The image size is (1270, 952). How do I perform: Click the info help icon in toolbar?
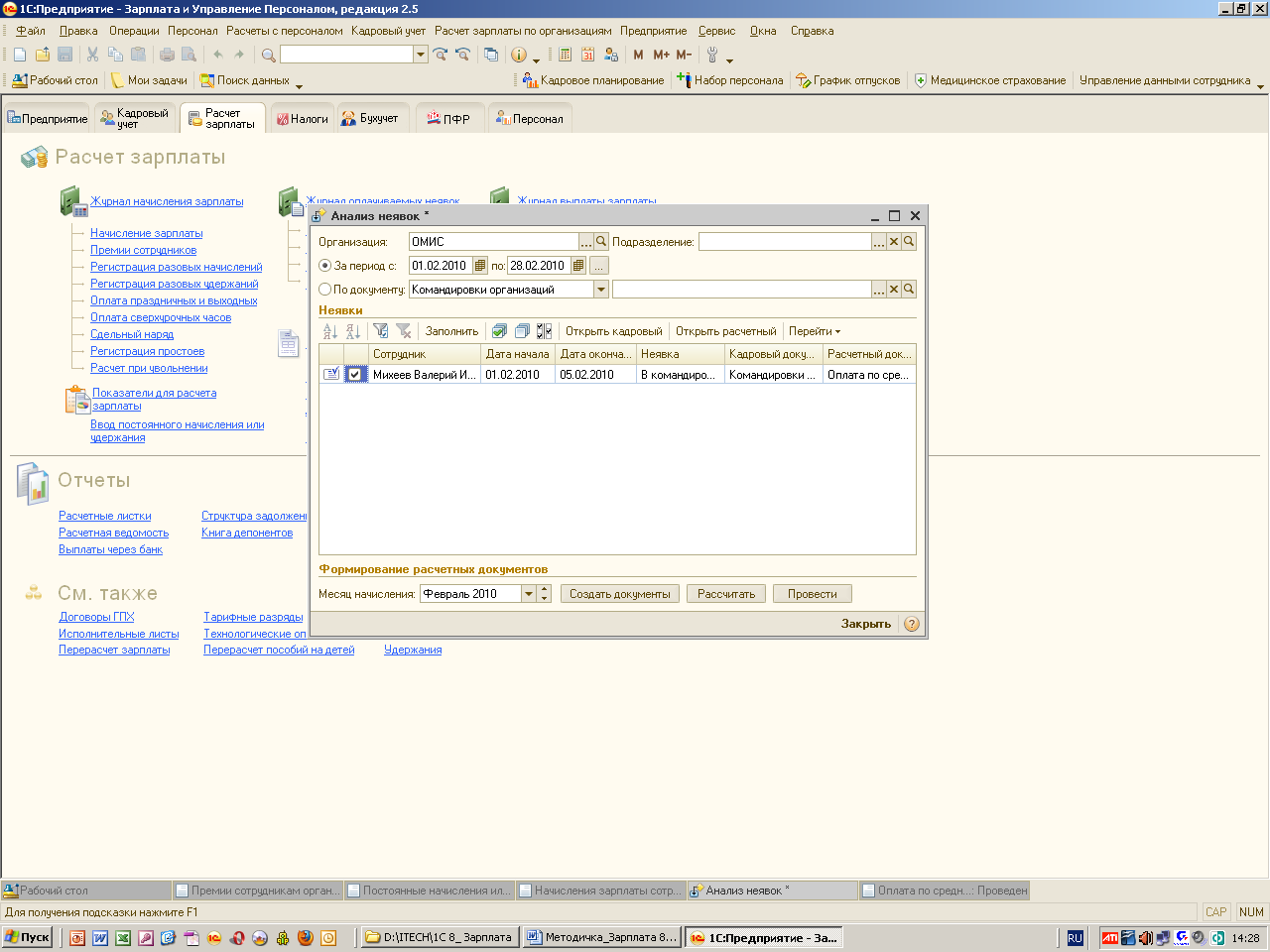click(x=518, y=55)
